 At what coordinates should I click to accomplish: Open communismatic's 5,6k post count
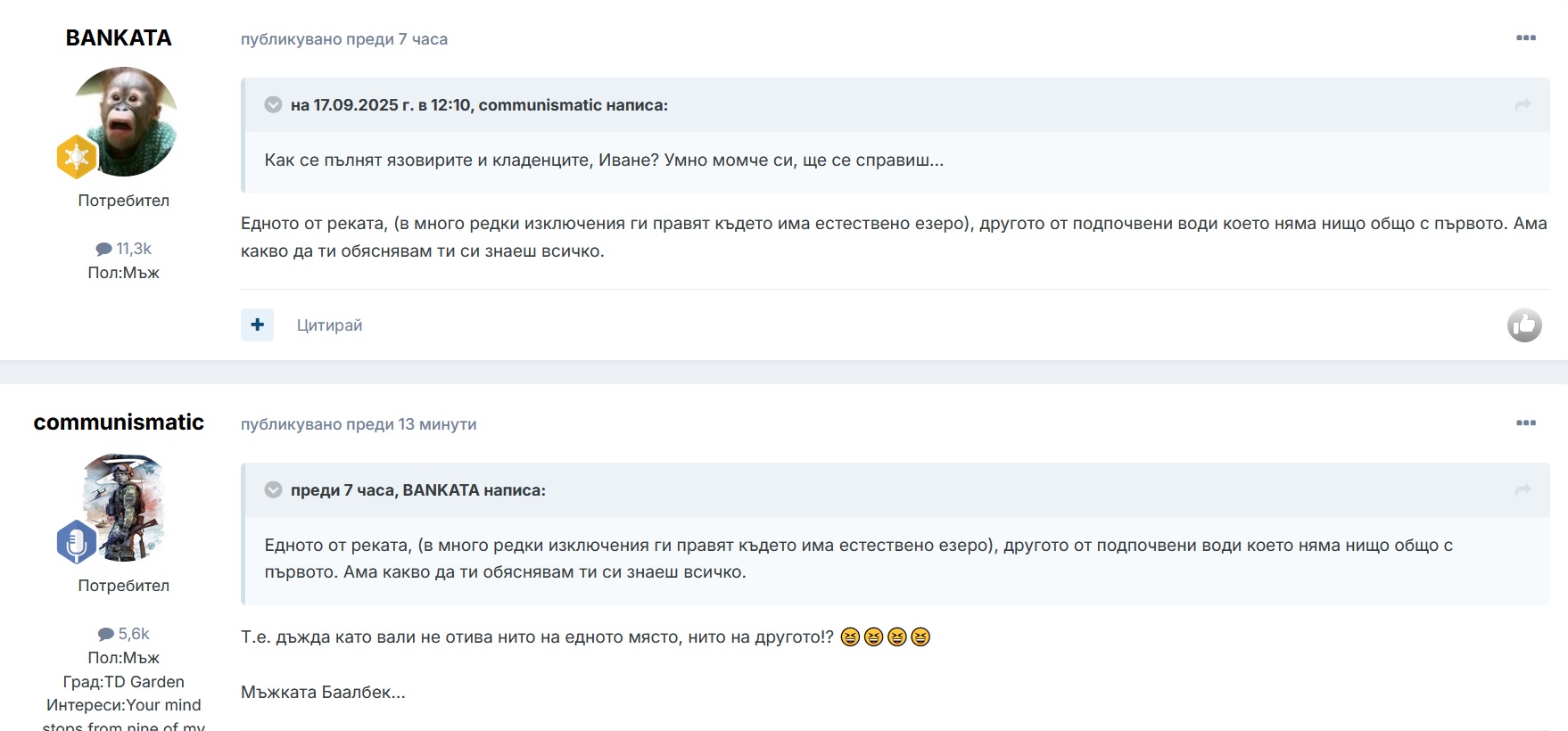click(124, 634)
